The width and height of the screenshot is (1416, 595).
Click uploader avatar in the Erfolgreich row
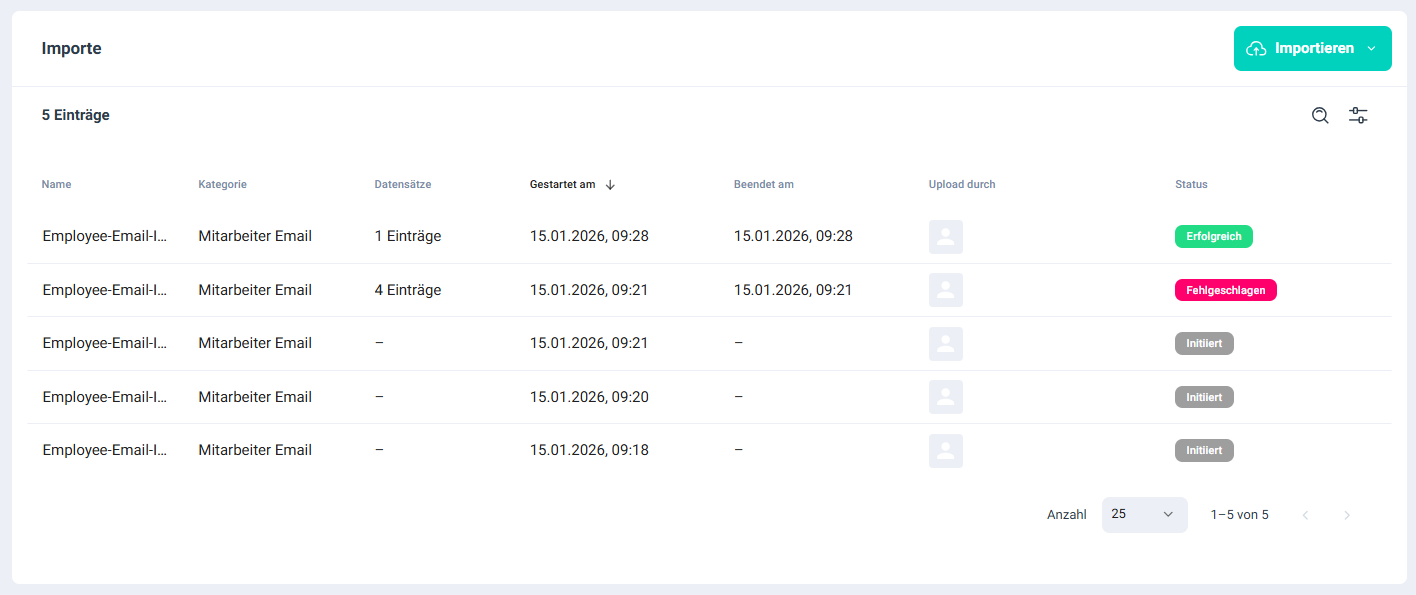945,237
